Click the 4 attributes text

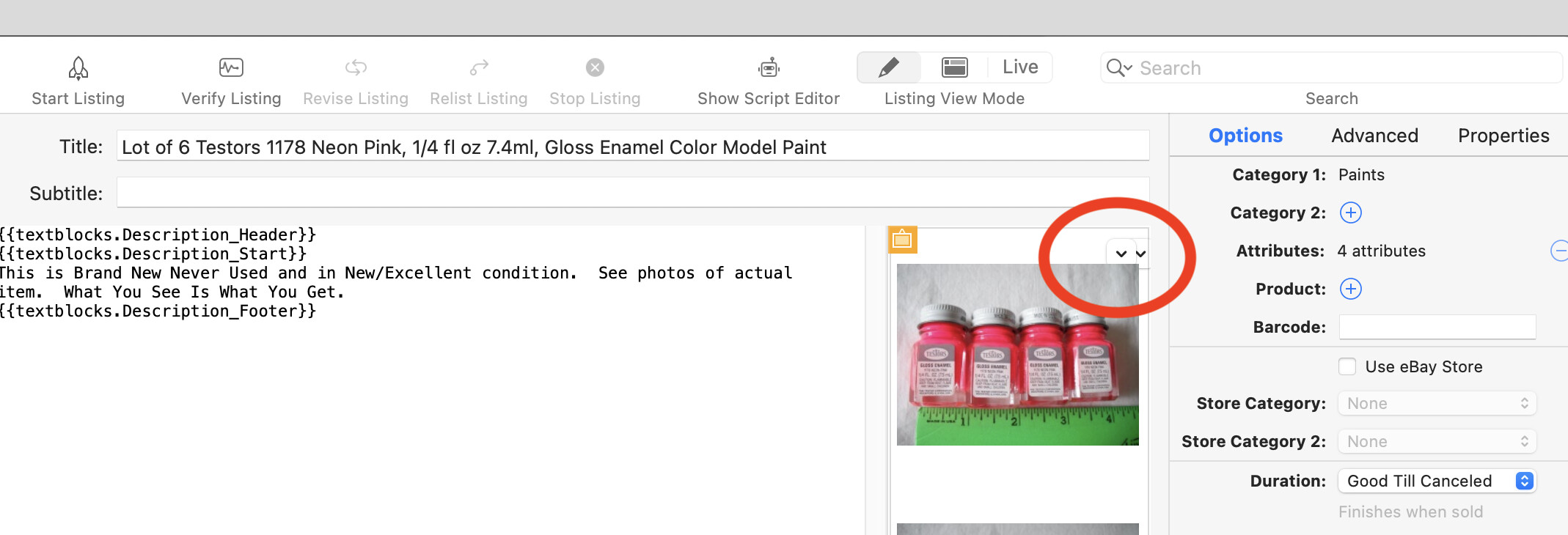1381,251
